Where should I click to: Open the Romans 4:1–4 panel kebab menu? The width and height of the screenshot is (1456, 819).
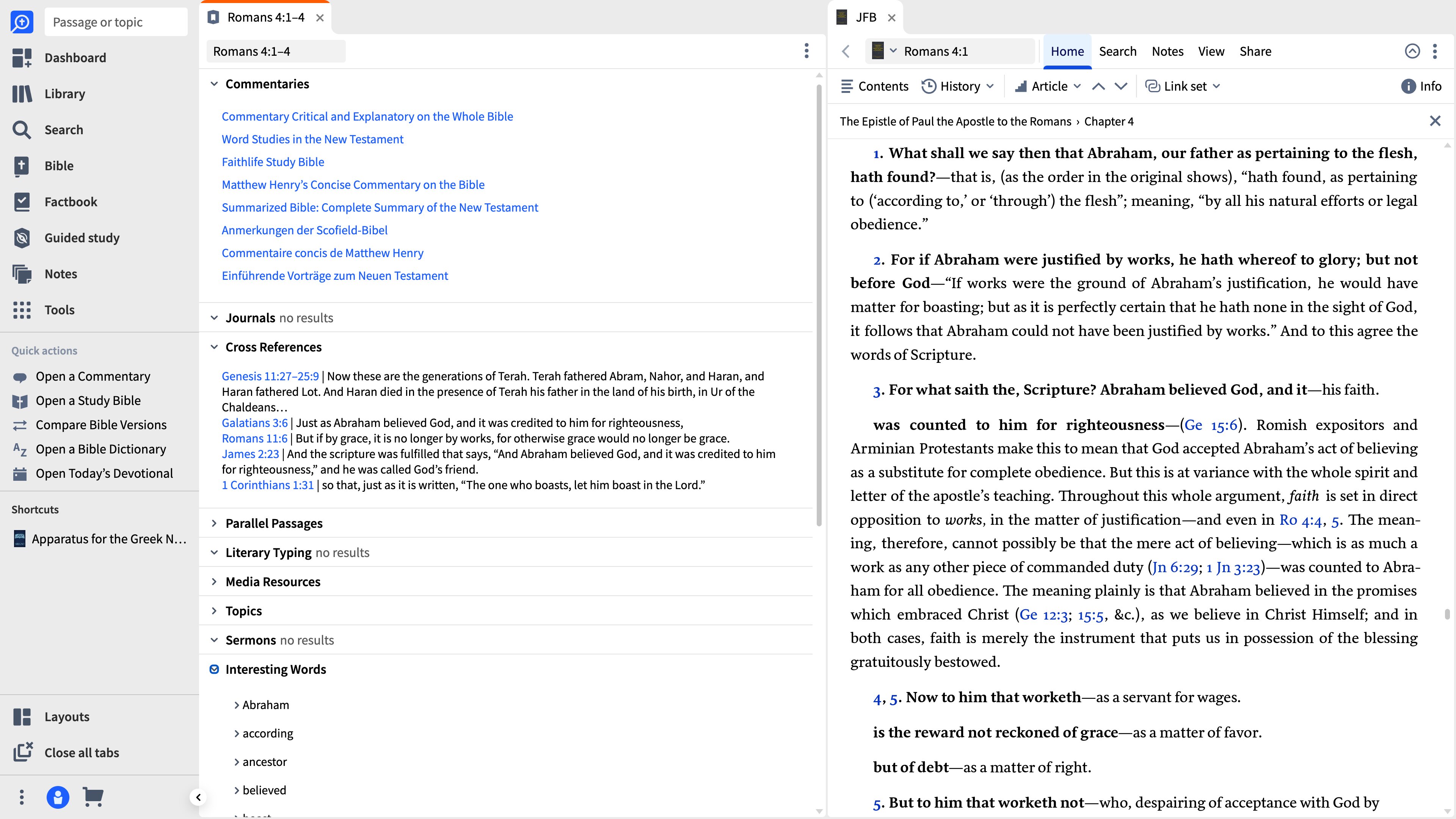click(x=806, y=51)
